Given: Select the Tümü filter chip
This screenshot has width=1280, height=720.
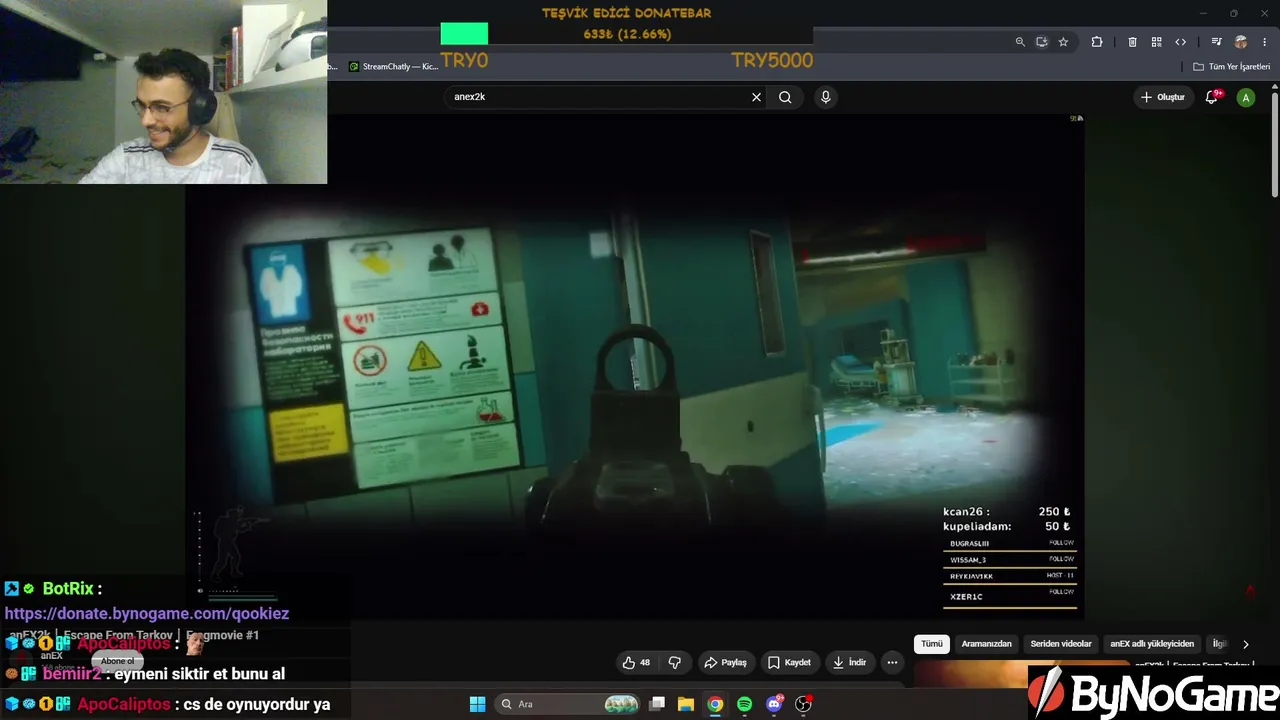Looking at the screenshot, I should 932,644.
